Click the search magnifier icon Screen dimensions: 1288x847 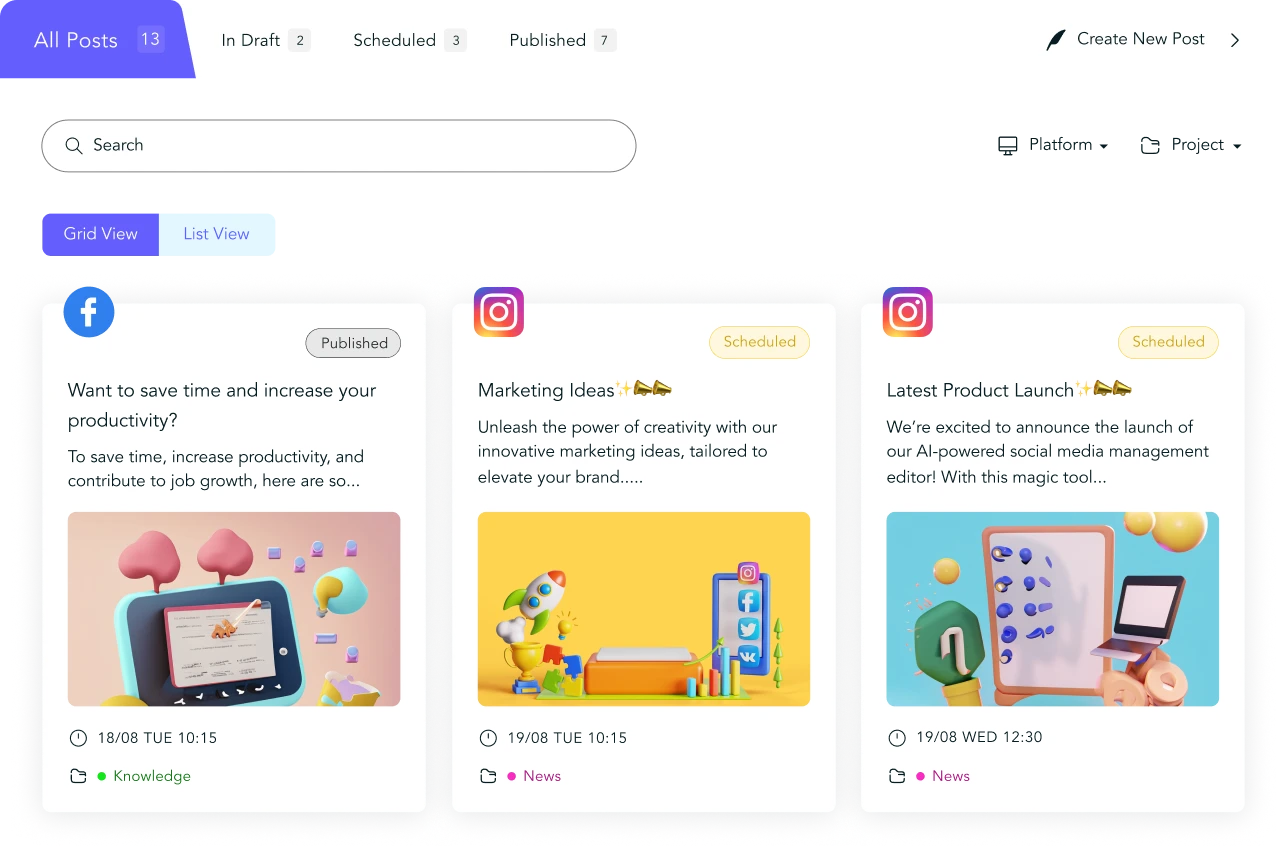coord(74,146)
